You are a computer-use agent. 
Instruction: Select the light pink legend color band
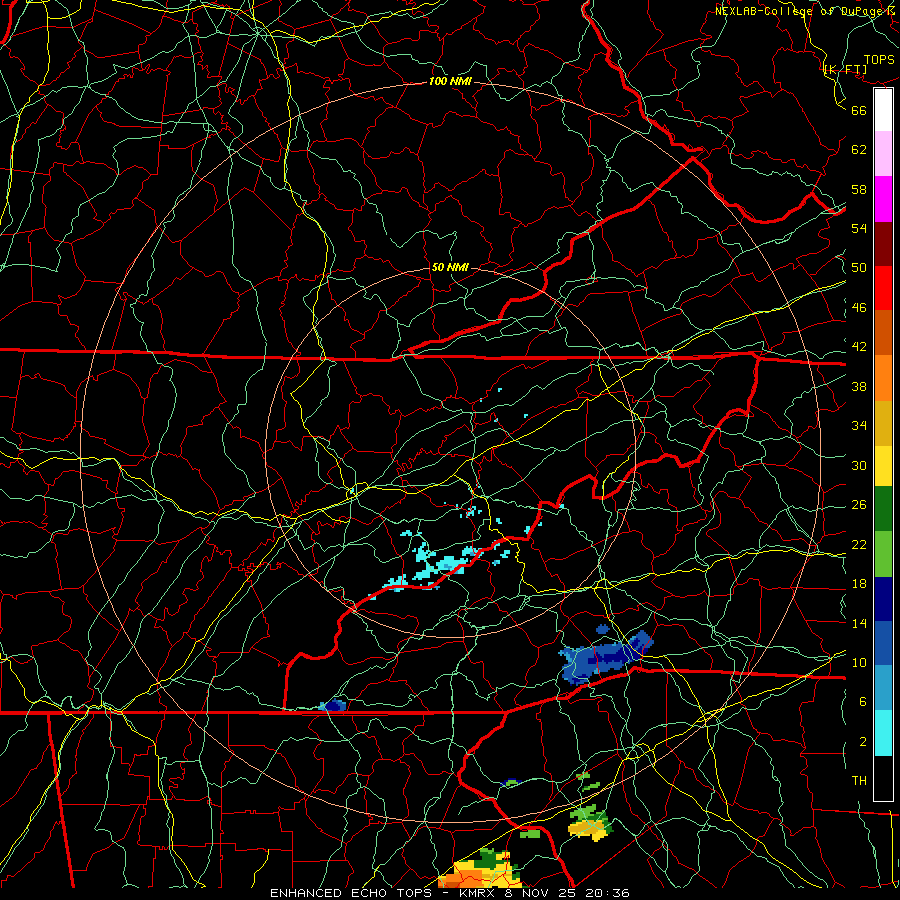click(883, 154)
